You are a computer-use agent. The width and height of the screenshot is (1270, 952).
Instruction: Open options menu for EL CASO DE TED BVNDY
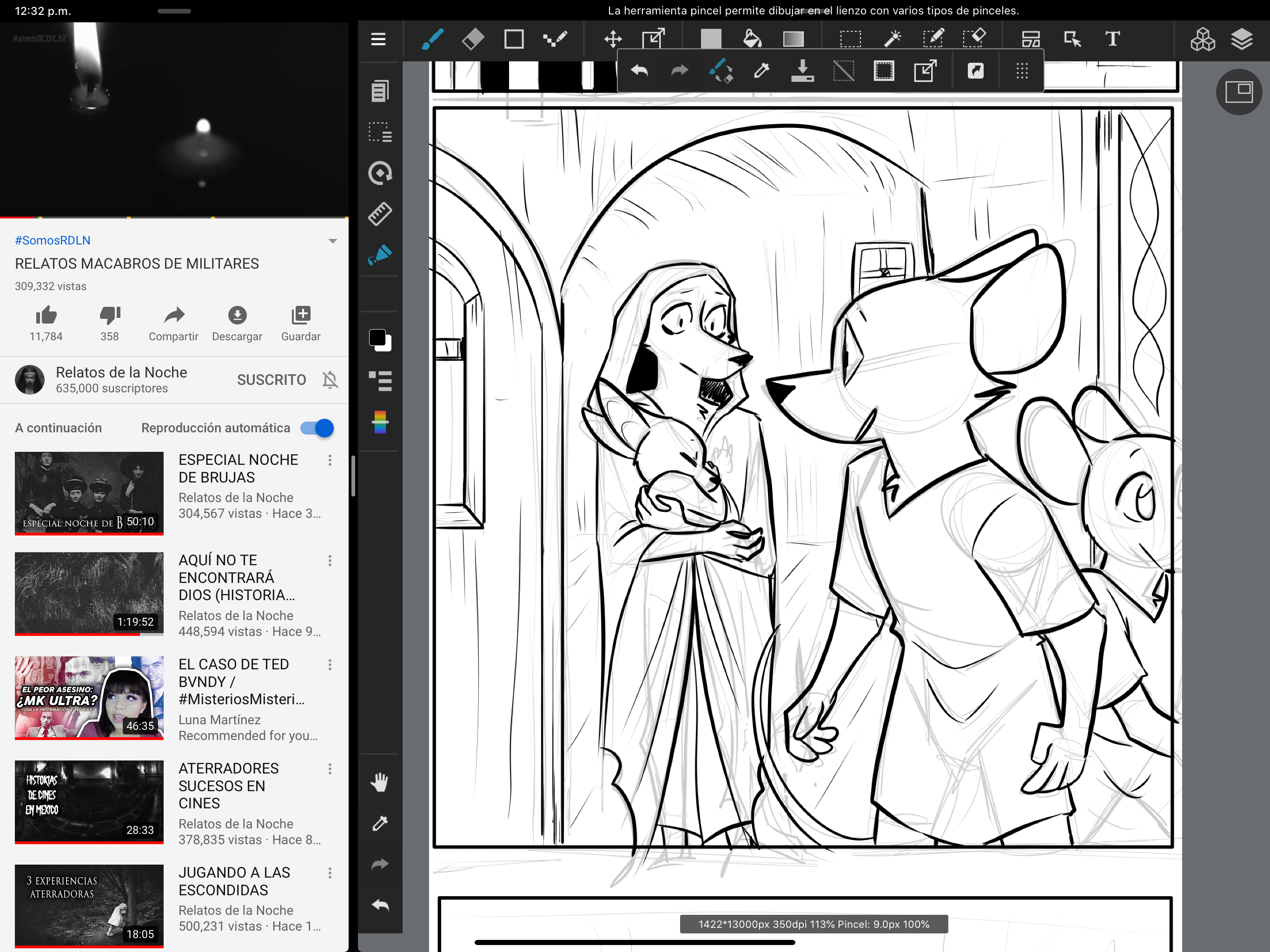(x=330, y=664)
